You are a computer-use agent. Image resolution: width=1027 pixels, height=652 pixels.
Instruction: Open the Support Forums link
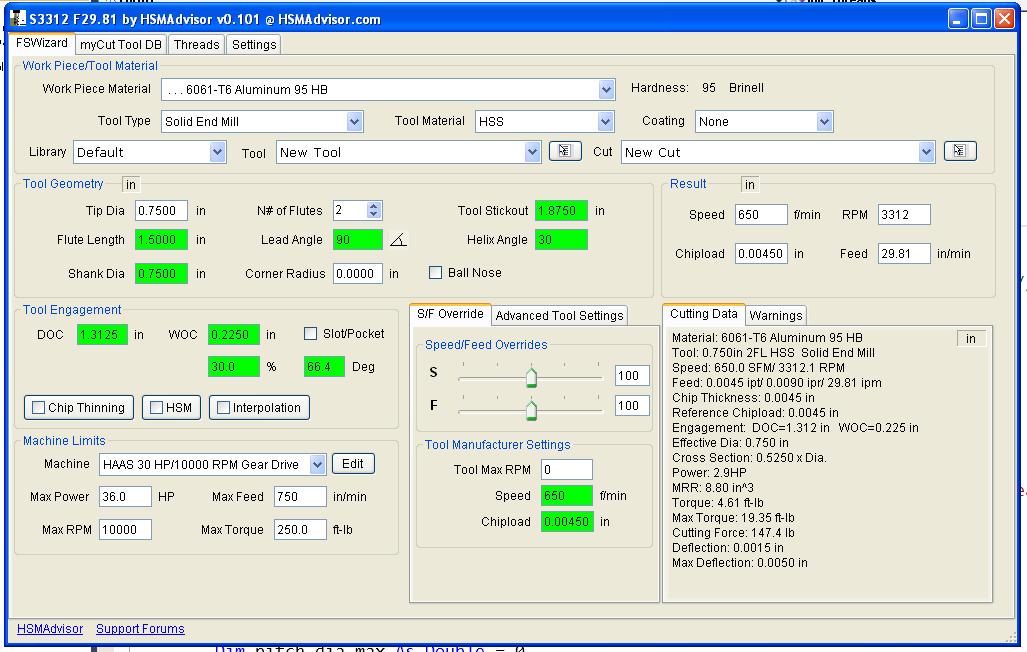click(140, 629)
